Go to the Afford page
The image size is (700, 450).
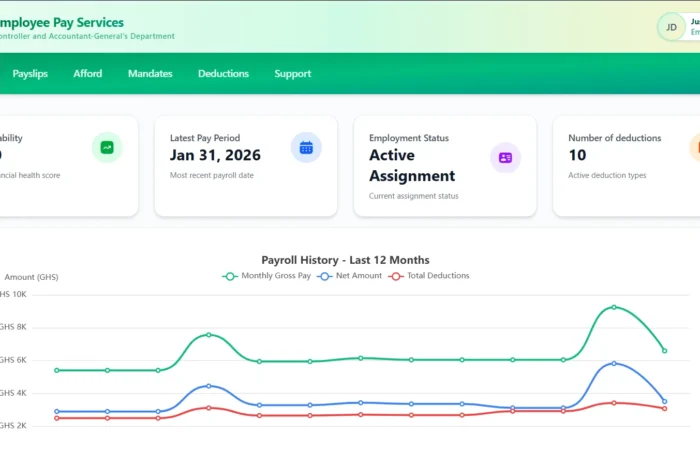click(88, 73)
